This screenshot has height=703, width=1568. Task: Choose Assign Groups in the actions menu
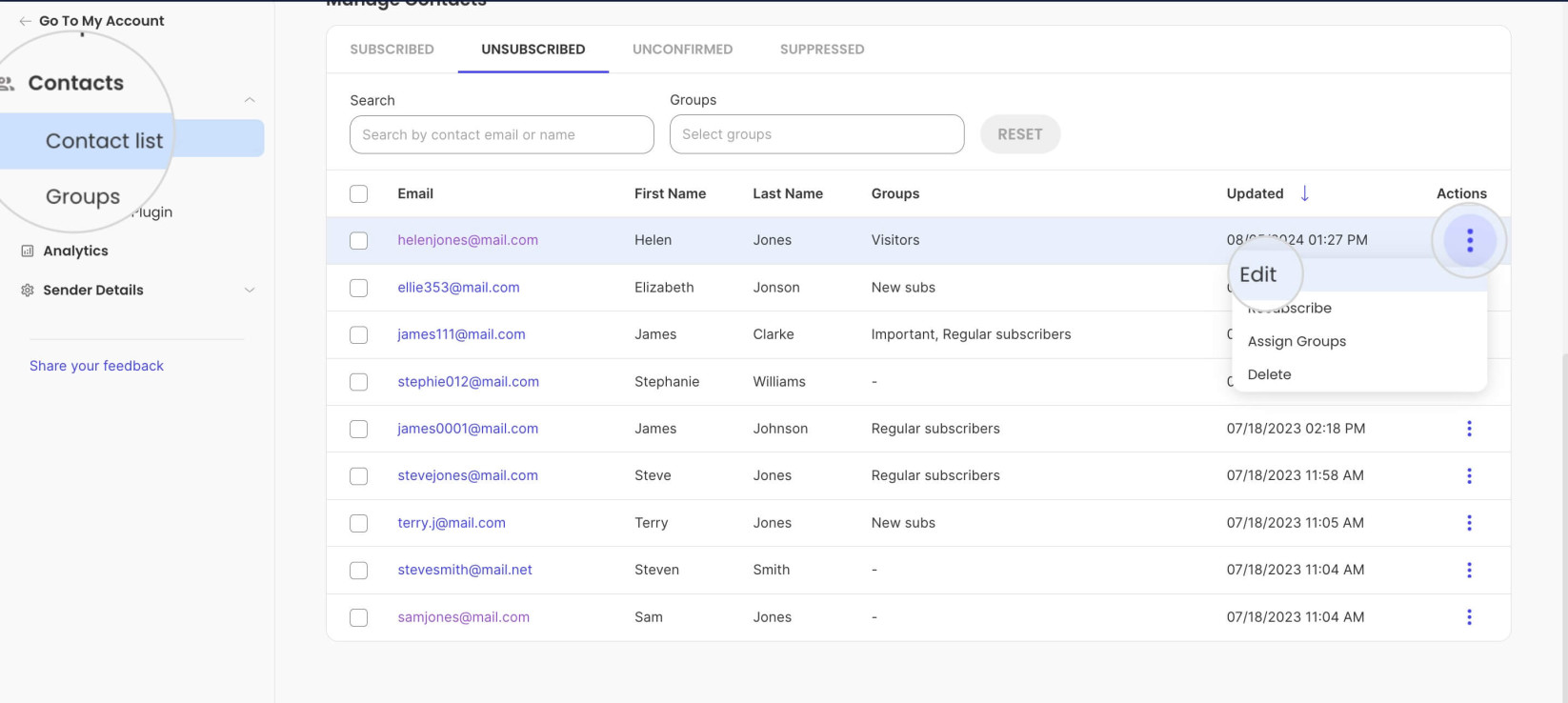click(1297, 341)
